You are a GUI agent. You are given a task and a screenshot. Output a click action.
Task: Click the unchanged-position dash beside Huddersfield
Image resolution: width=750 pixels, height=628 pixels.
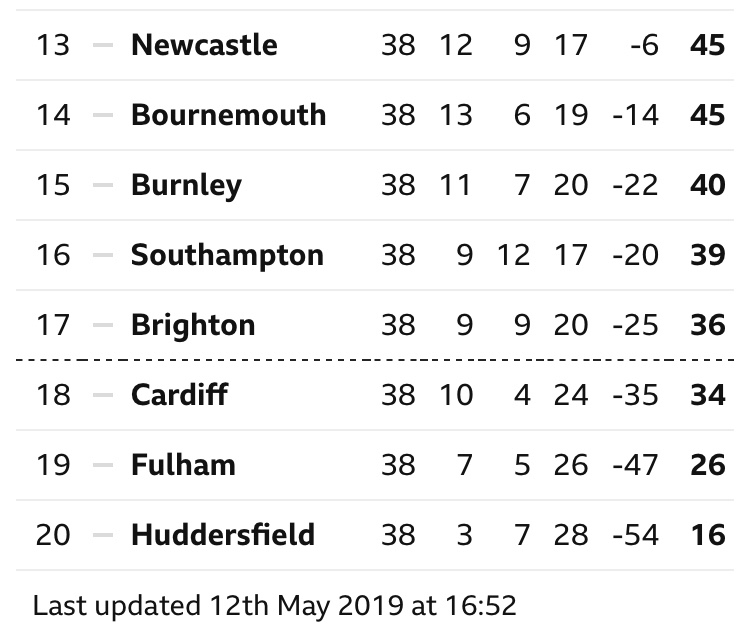103,535
